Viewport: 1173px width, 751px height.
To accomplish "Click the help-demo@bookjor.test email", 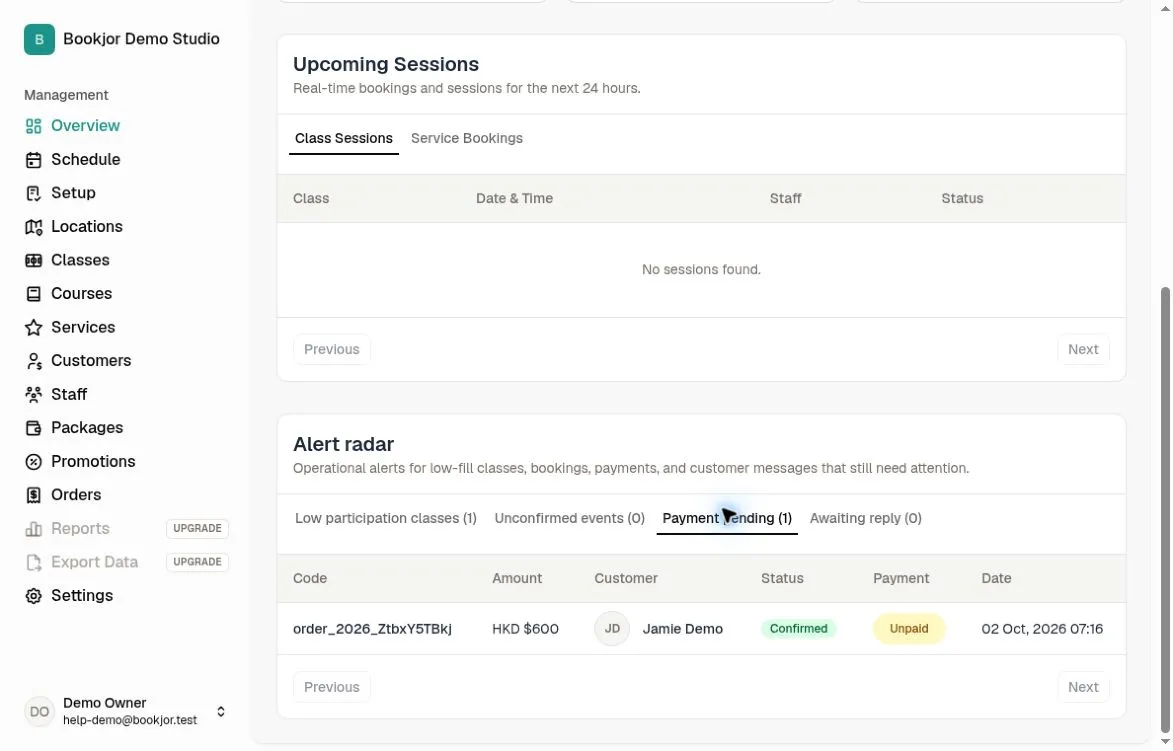I will pyautogui.click(x=130, y=720).
